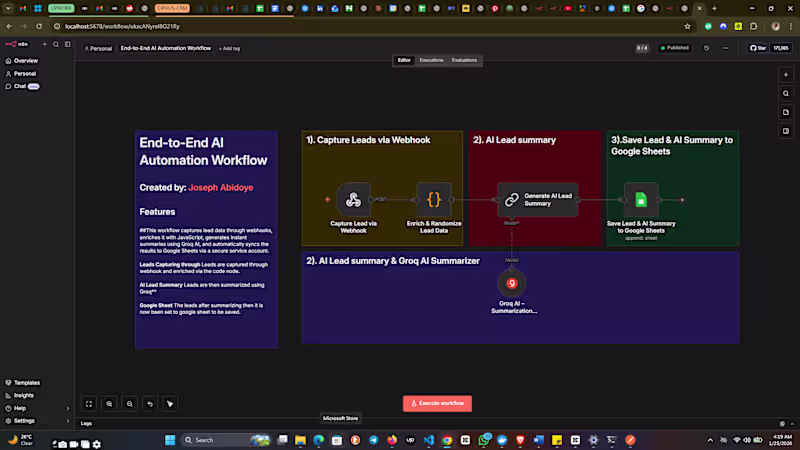Open Visual Studio Code from taskbar
The height and width of the screenshot is (450, 800).
click(429, 440)
